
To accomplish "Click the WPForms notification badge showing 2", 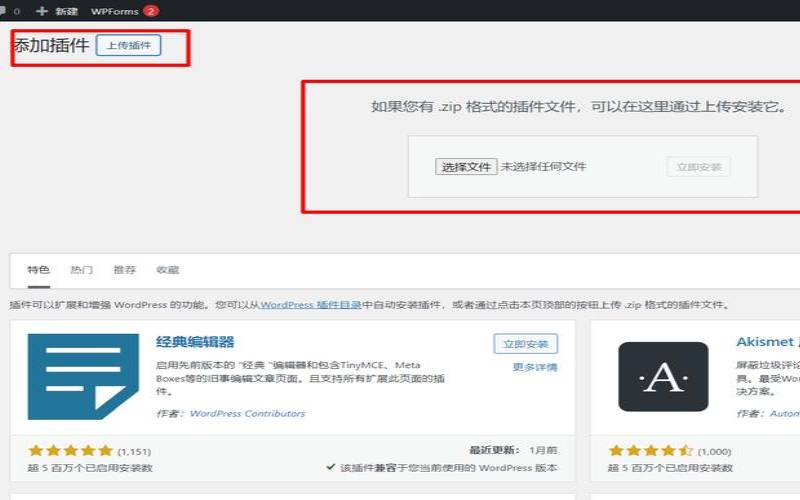I will coord(151,11).
